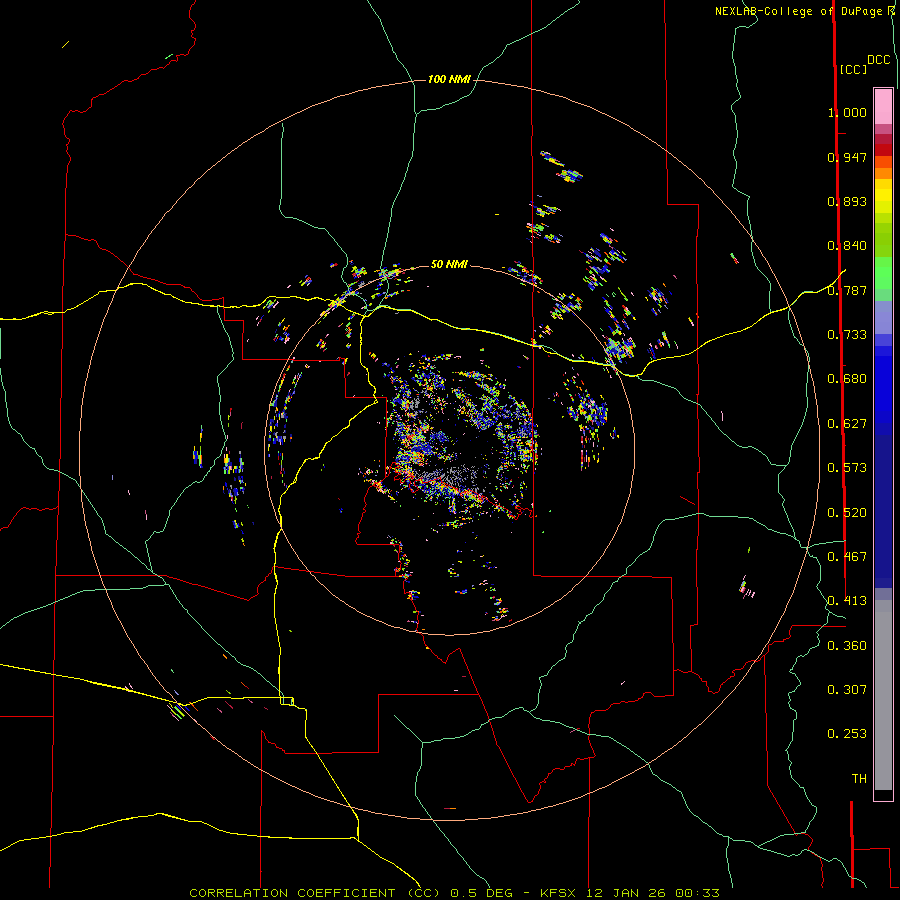Click the 0.413 scale value

click(x=847, y=601)
